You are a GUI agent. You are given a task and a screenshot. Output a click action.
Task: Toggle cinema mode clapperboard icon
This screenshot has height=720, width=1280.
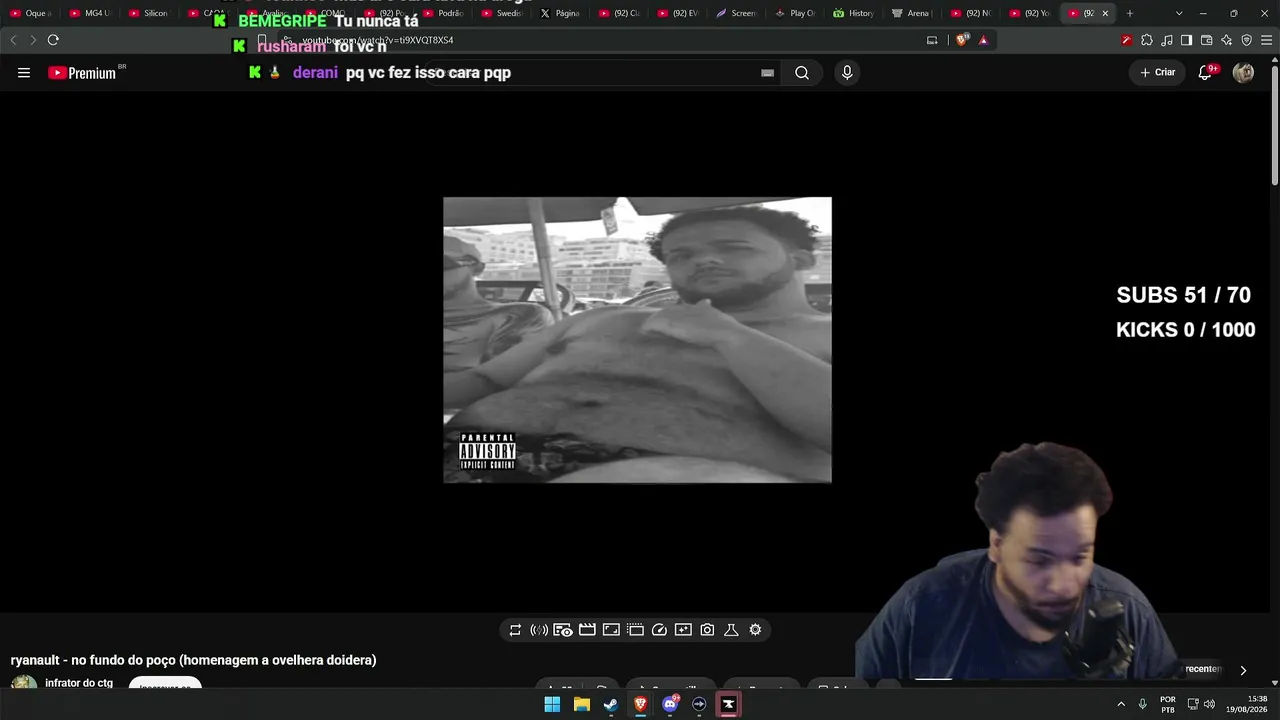pyautogui.click(x=587, y=630)
